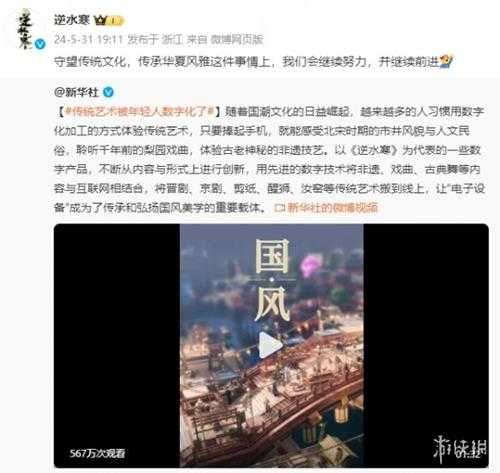Click video icon before 新华社的微博视频
500x473 pixels.
[x=279, y=208]
